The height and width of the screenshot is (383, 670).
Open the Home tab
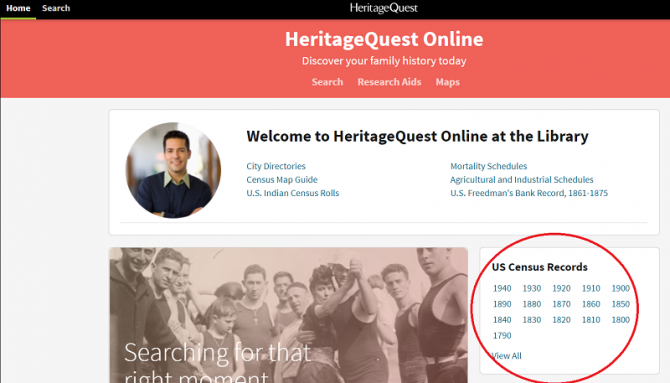18,8
